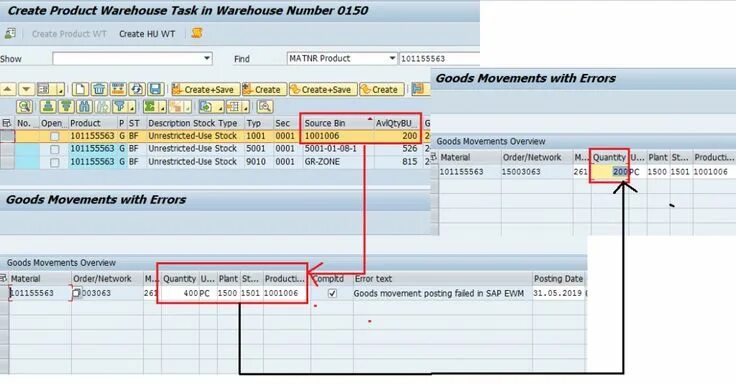Click the refresh arrows icon beside Save
The image size is (736, 385).
(137, 89)
